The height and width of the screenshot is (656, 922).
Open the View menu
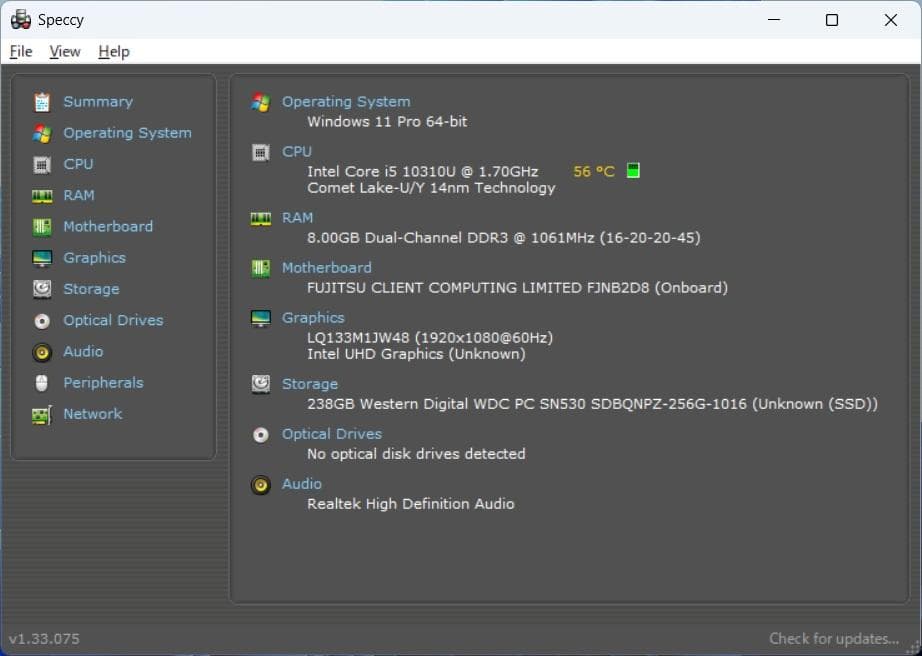65,51
